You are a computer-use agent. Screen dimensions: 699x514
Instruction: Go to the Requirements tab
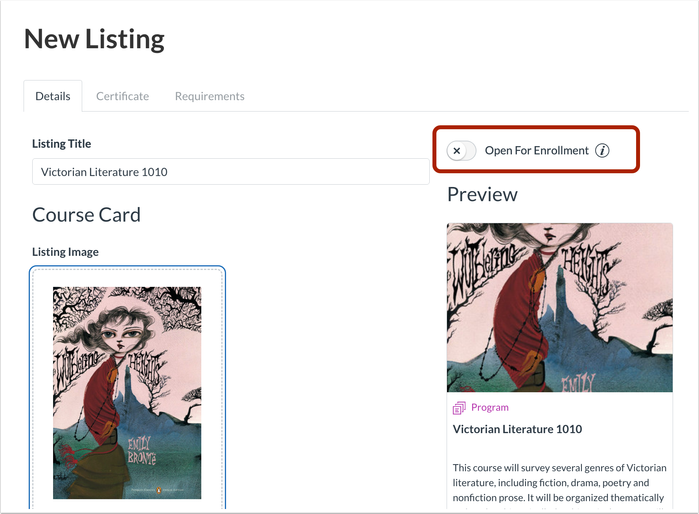pos(209,96)
